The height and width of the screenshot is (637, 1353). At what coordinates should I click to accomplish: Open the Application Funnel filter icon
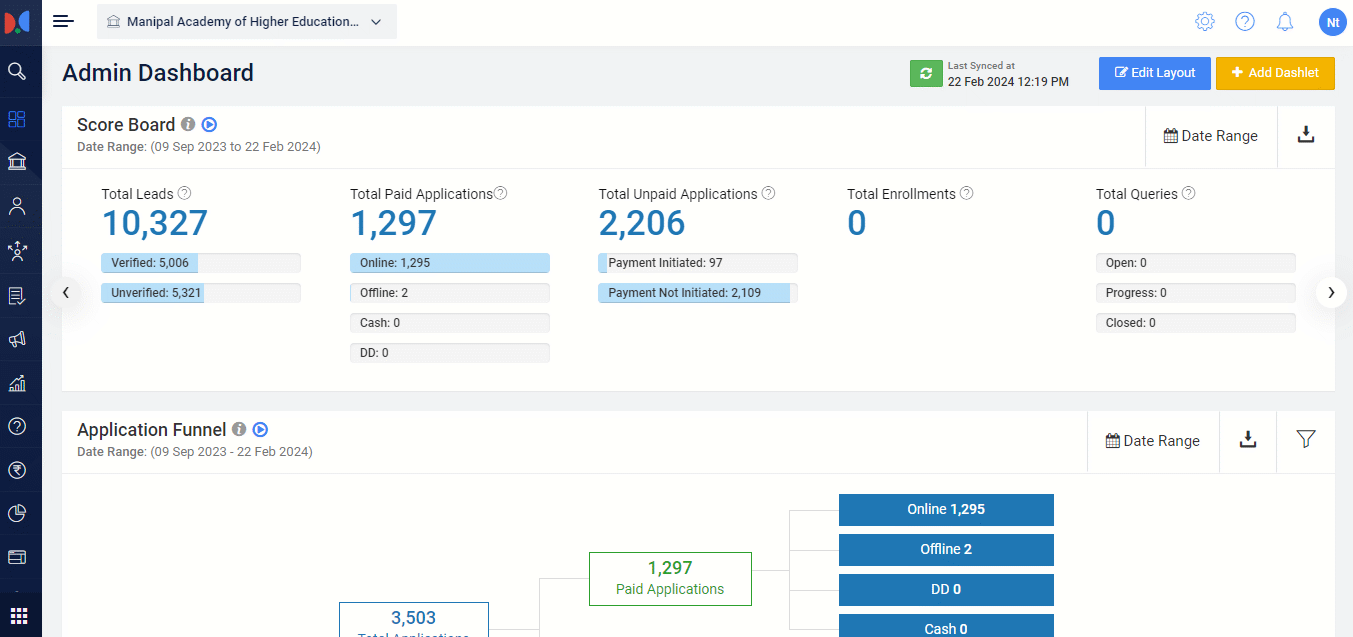pos(1306,439)
